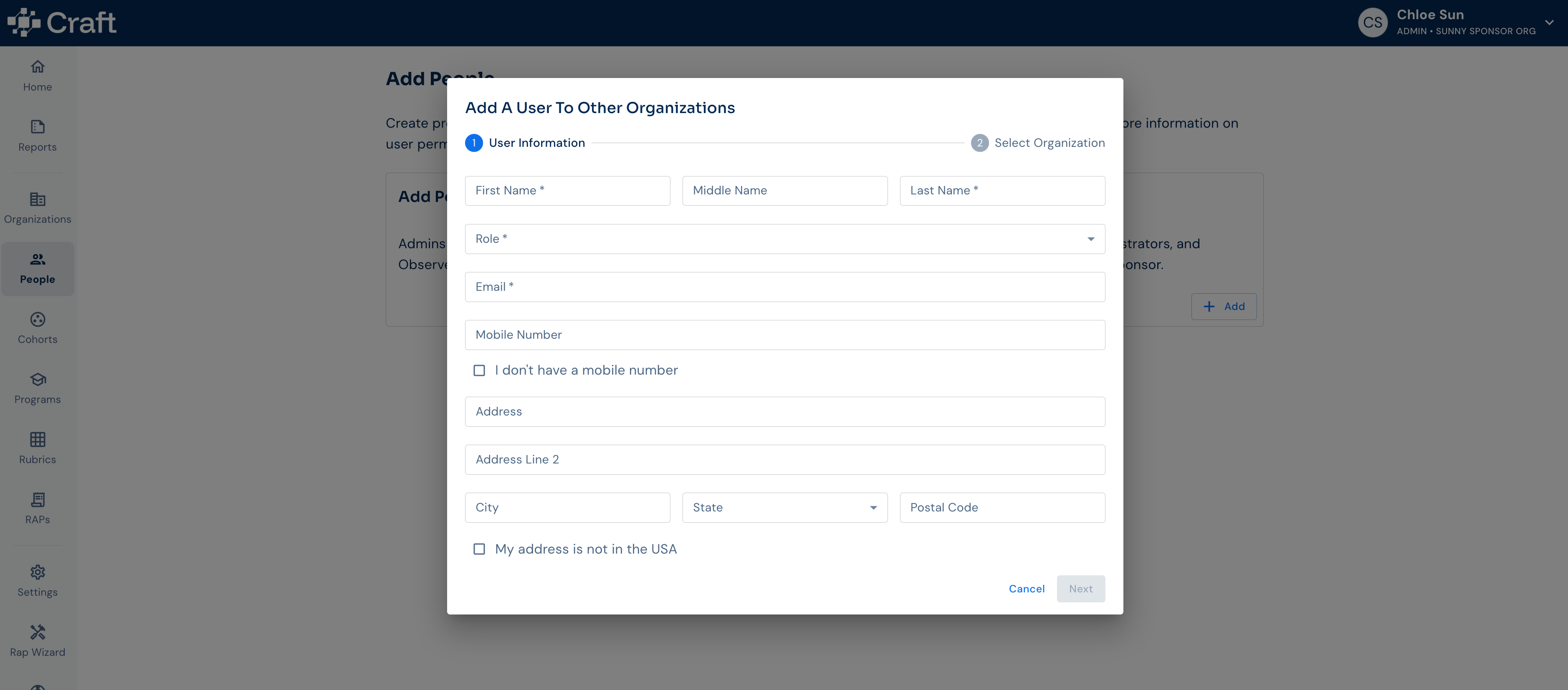1568x690 pixels.
Task: Open the Reports menu label
Action: click(x=38, y=147)
